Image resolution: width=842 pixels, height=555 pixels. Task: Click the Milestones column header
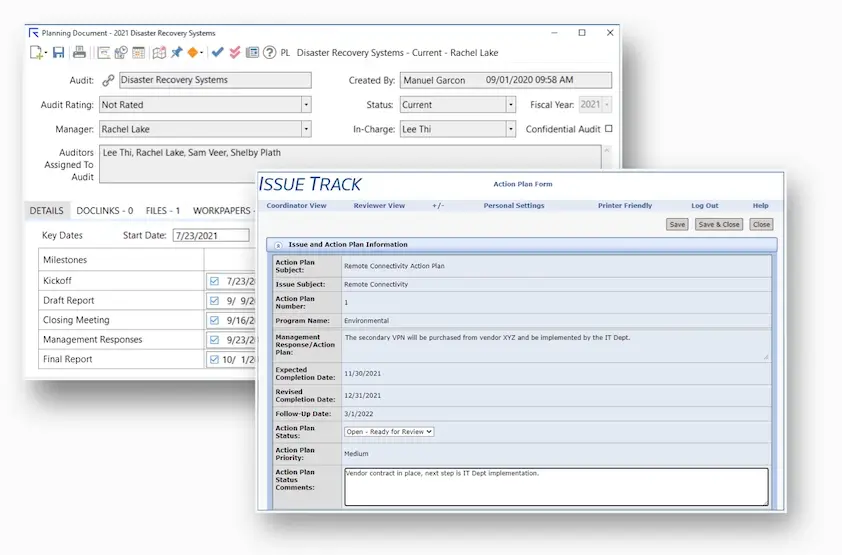coord(121,260)
